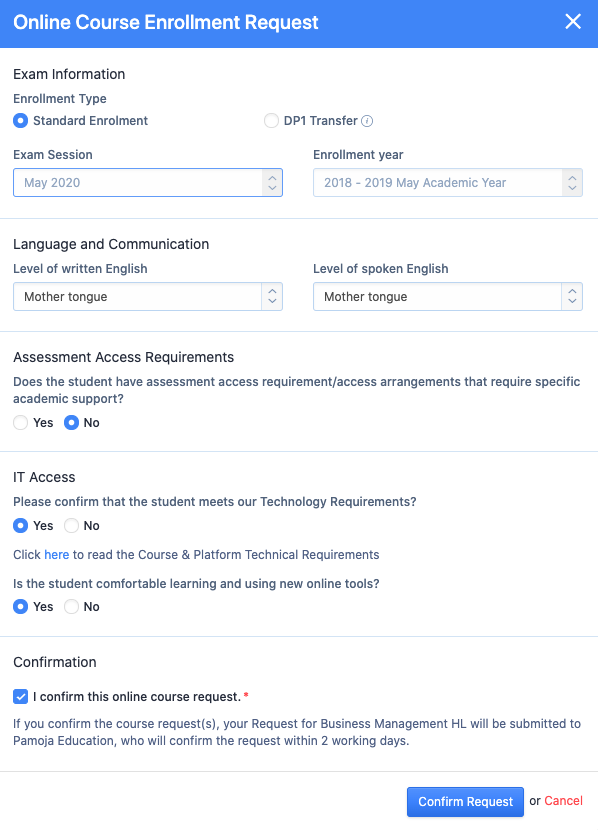Select No for Technology Requirements confirmation
Screen dimensions: 598x830
[x=71, y=526]
